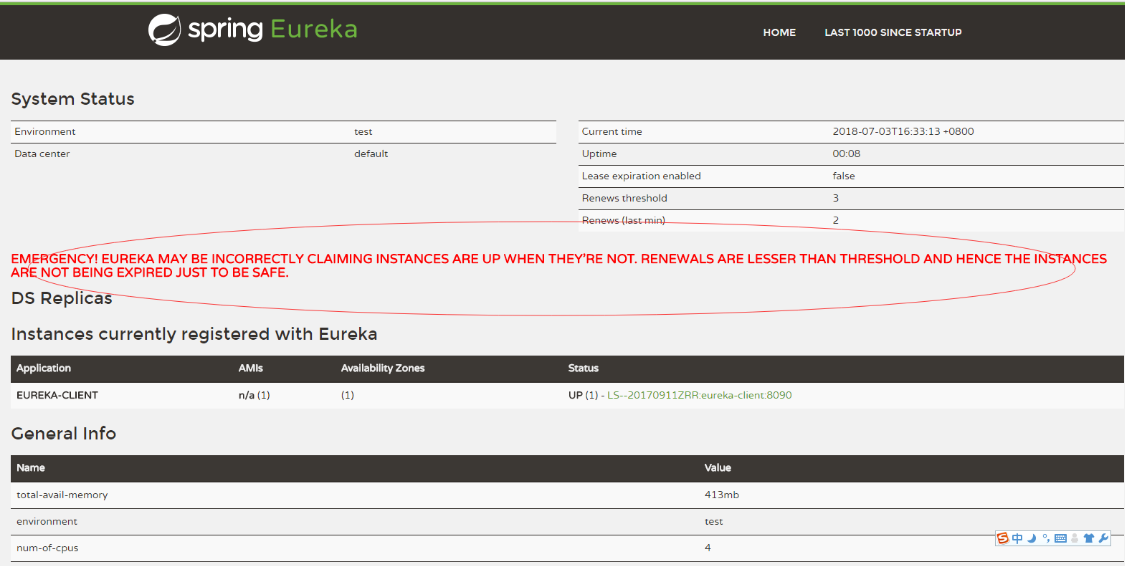Click the Name column header in General Info
The image size is (1125, 566).
click(31, 468)
